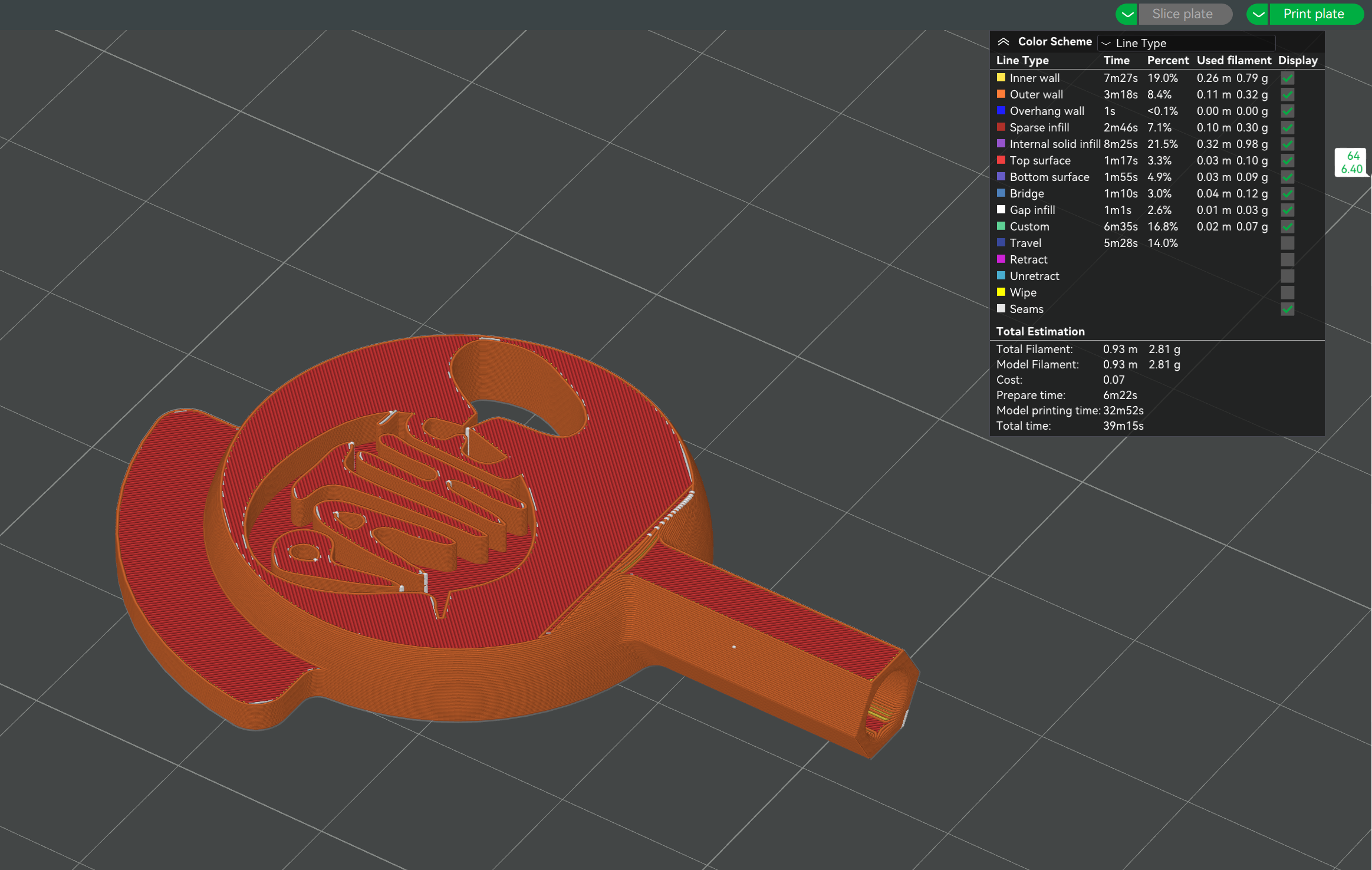
Task: Click the Percent column header
Action: pos(1167,60)
